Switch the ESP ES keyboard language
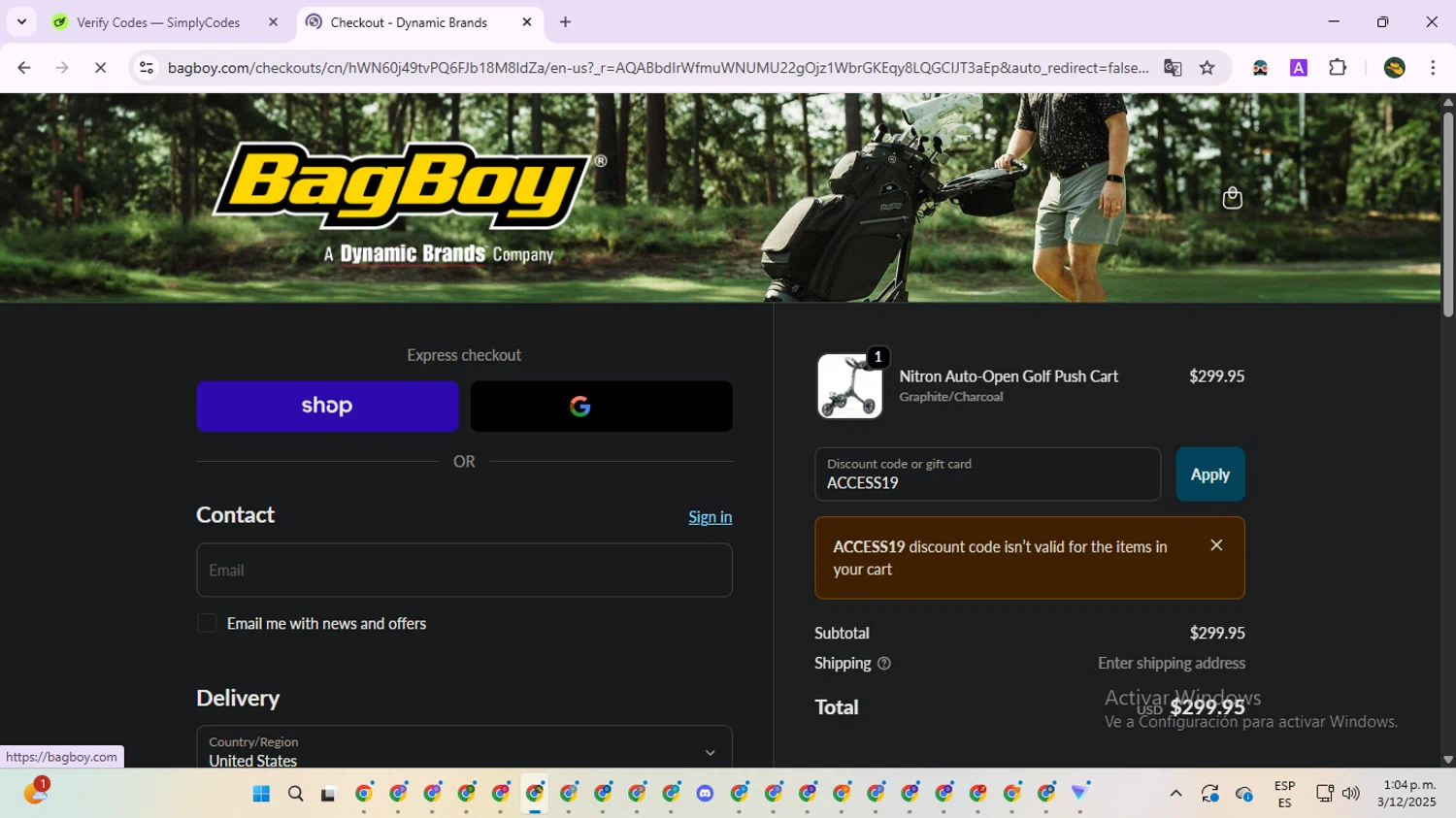 tap(1284, 794)
